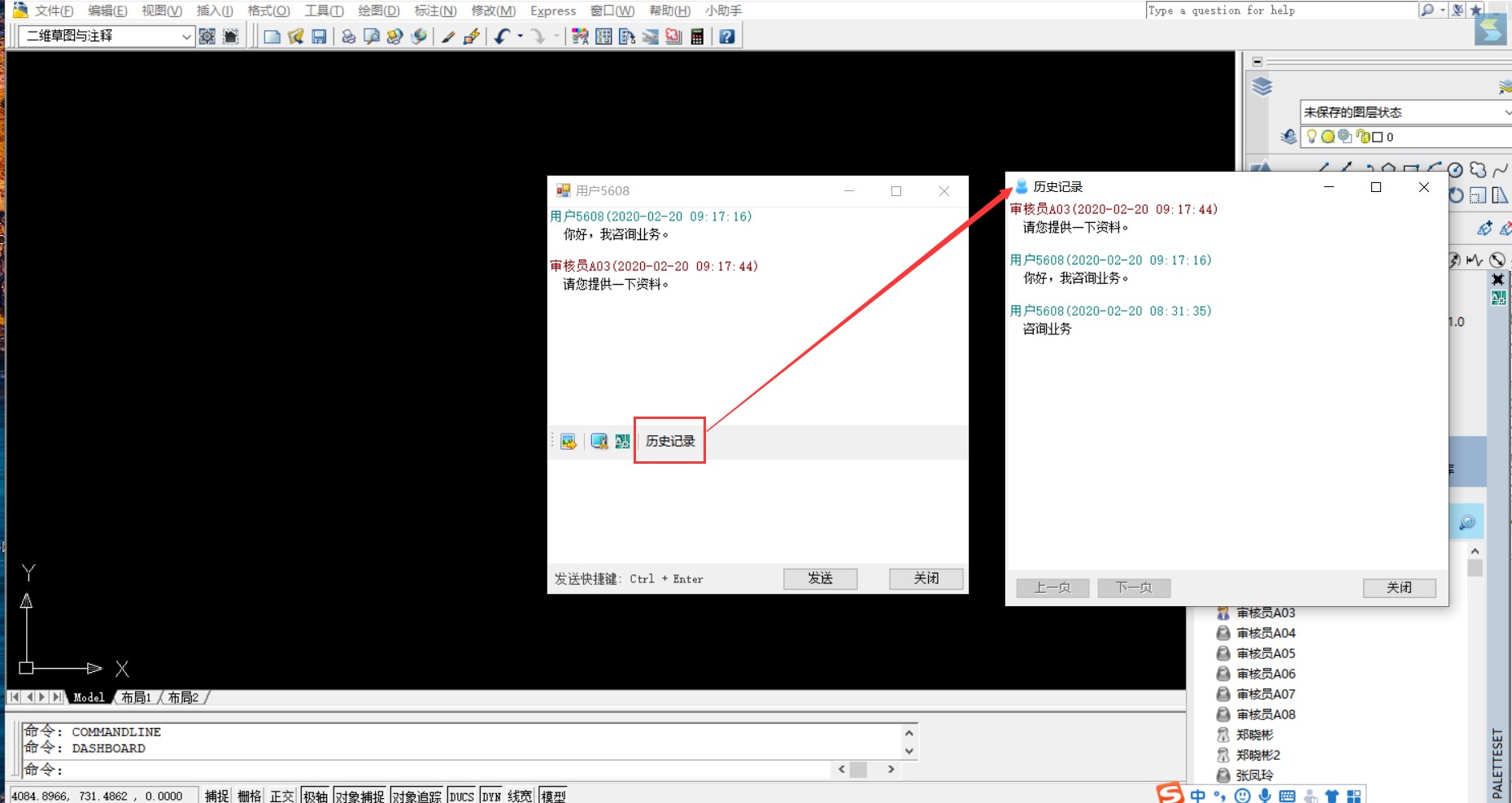Click the layer light bulb on/off icon
The height and width of the screenshot is (803, 1512).
pos(1311,137)
